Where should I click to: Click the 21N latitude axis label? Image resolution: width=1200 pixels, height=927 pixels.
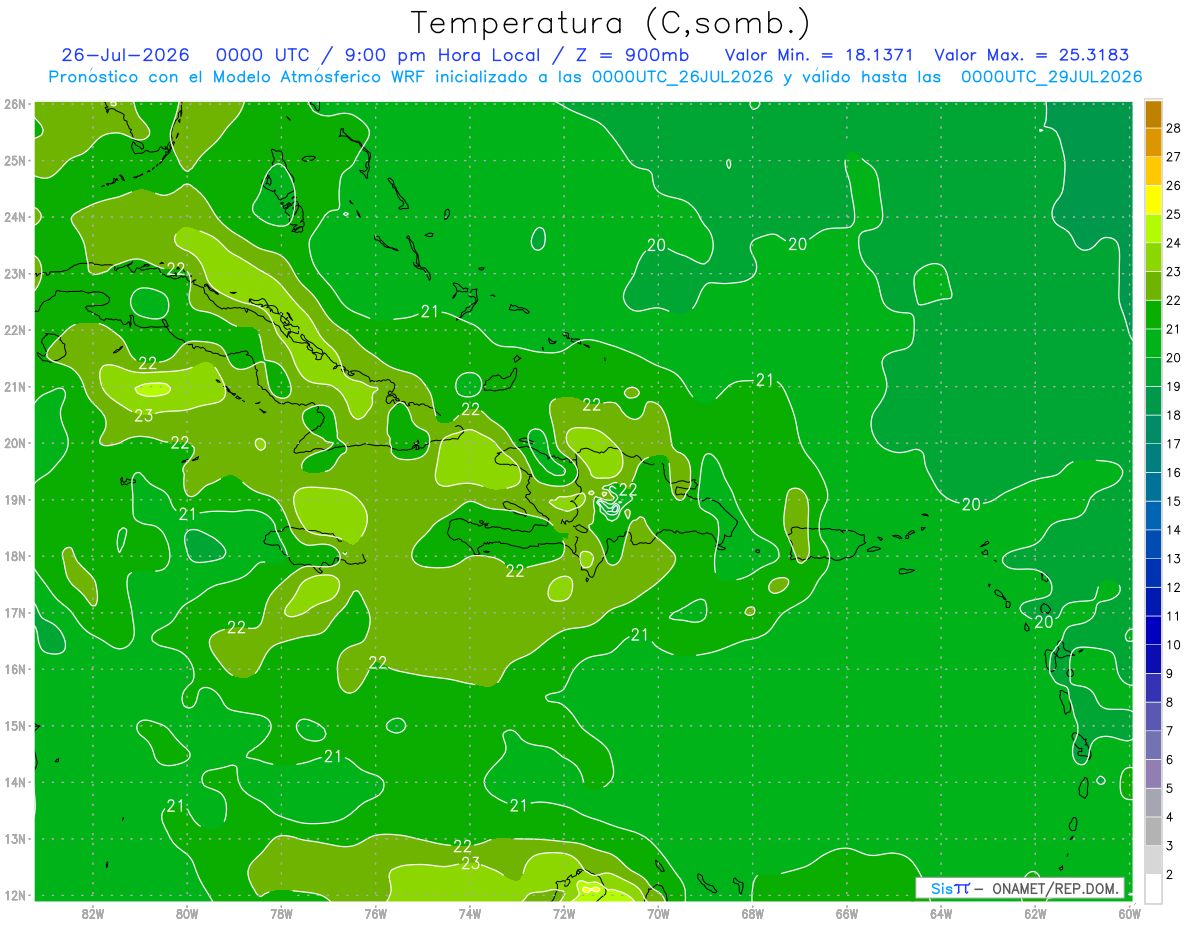(14, 386)
